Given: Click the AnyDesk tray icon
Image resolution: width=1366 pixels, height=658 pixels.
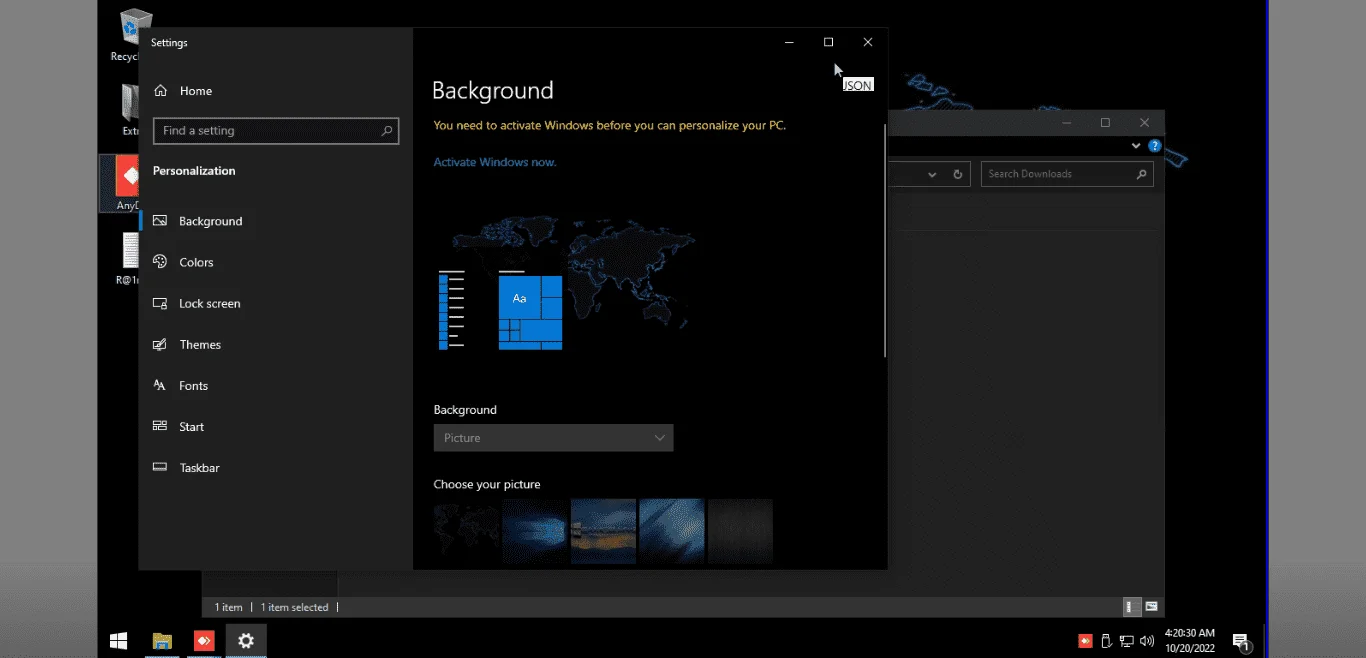Looking at the screenshot, I should 1085,641.
